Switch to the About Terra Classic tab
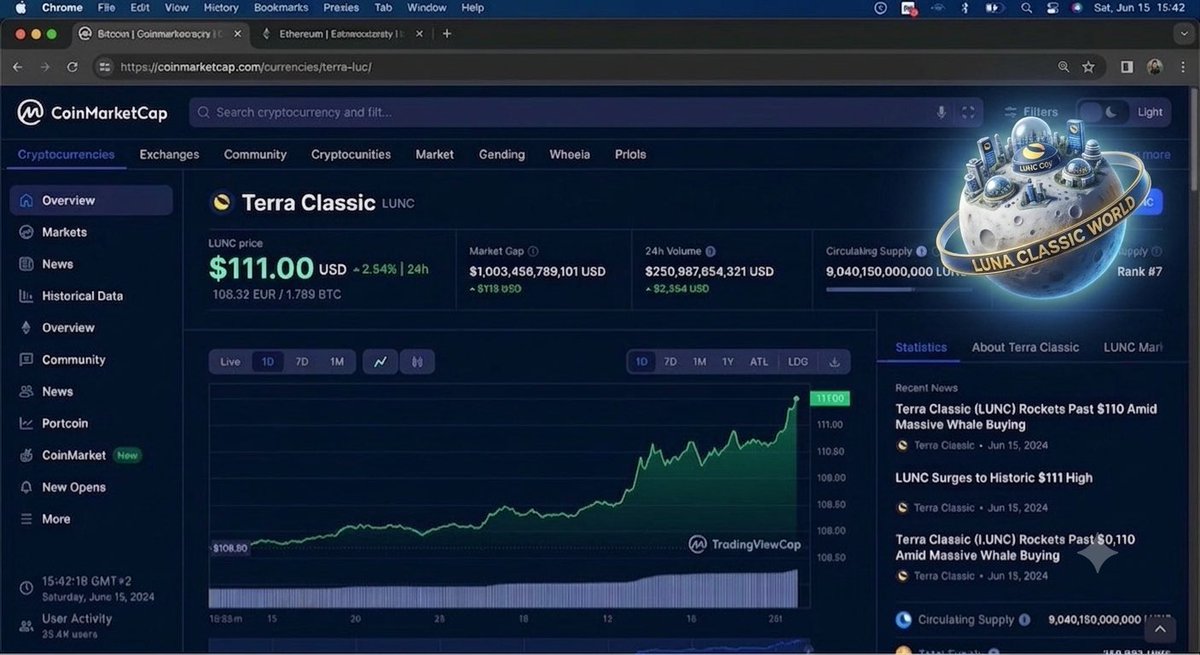Image resolution: width=1200 pixels, height=655 pixels. [1025, 347]
